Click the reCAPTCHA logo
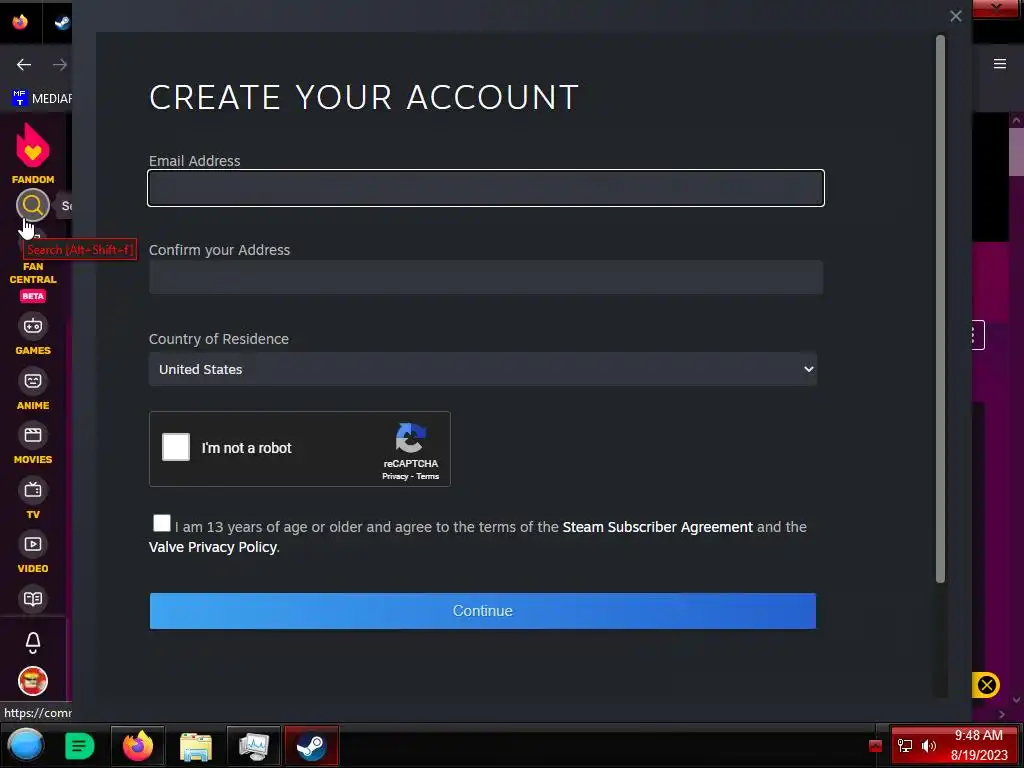Screen dimensions: 1024x768 pos(411,438)
